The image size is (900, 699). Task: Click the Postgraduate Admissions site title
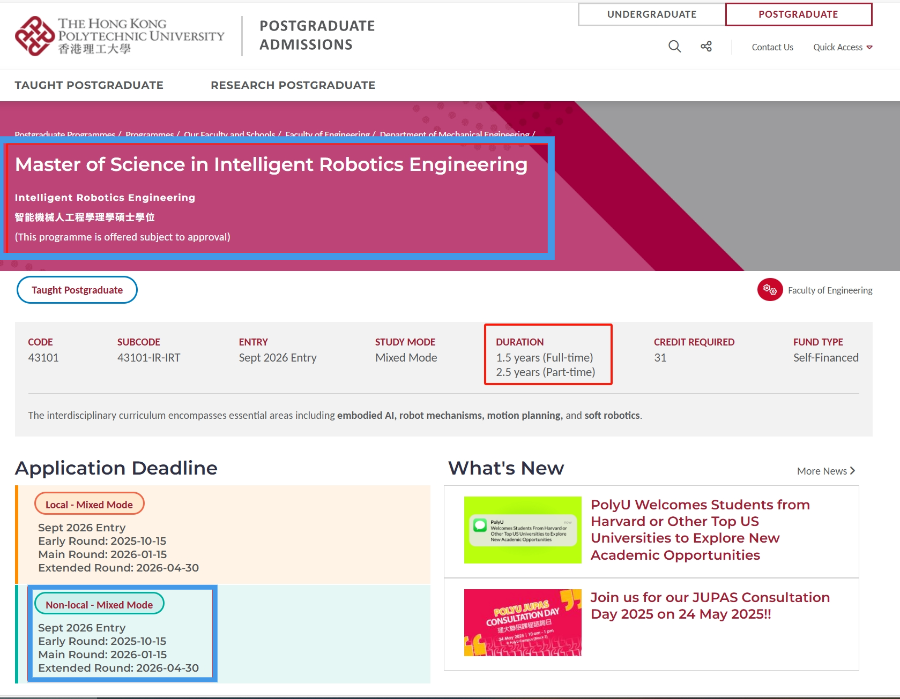click(x=317, y=35)
